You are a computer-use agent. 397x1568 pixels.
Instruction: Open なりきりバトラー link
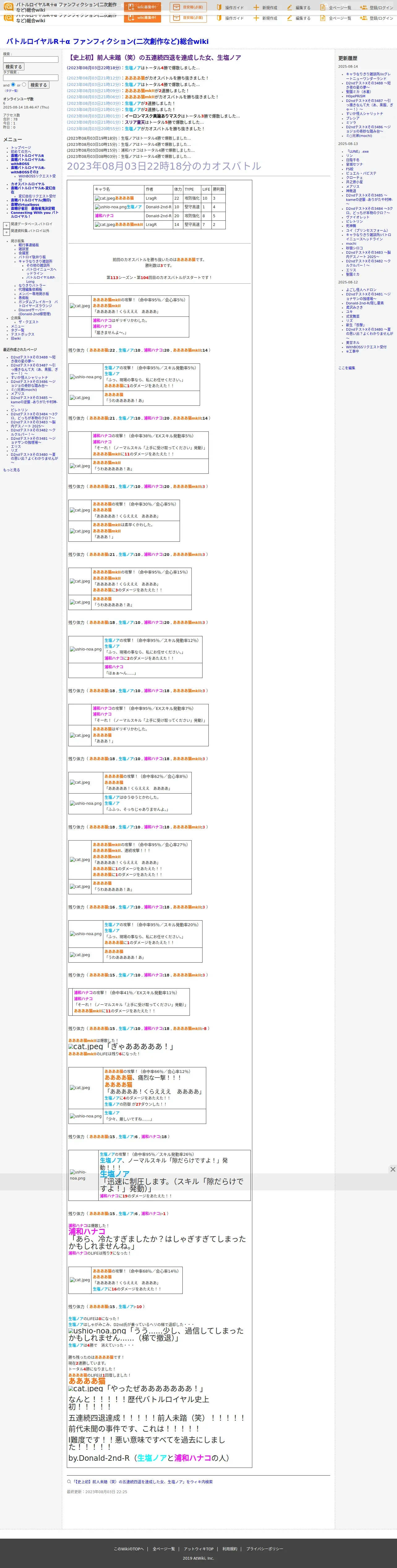[32, 286]
